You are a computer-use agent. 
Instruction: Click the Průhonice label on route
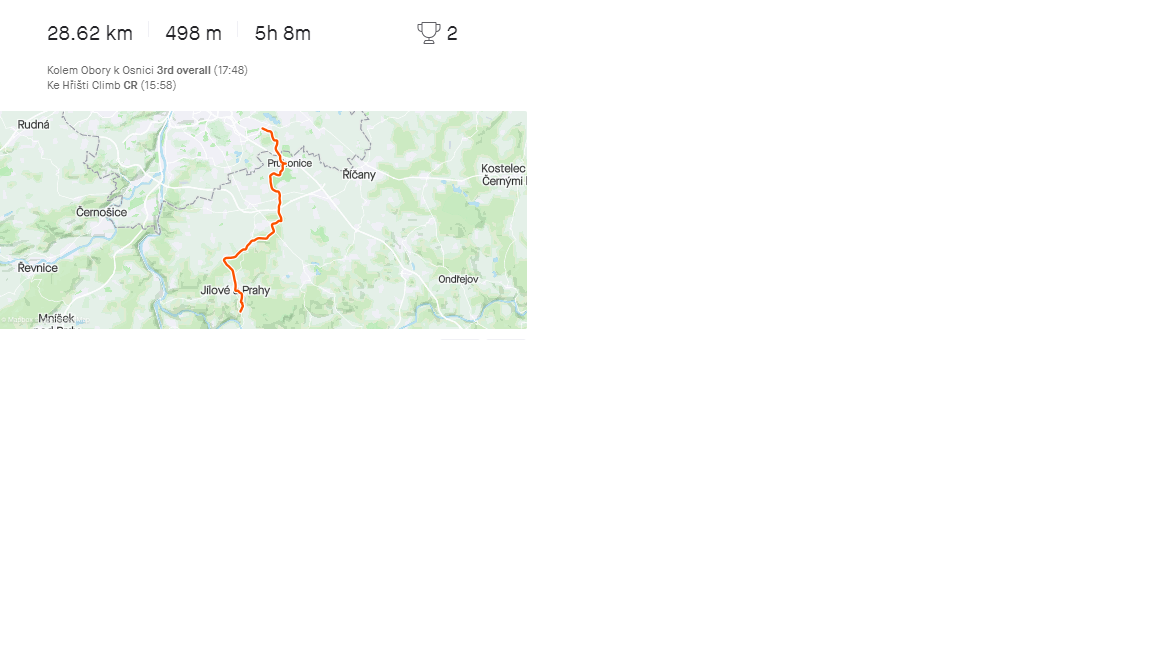[x=289, y=164]
